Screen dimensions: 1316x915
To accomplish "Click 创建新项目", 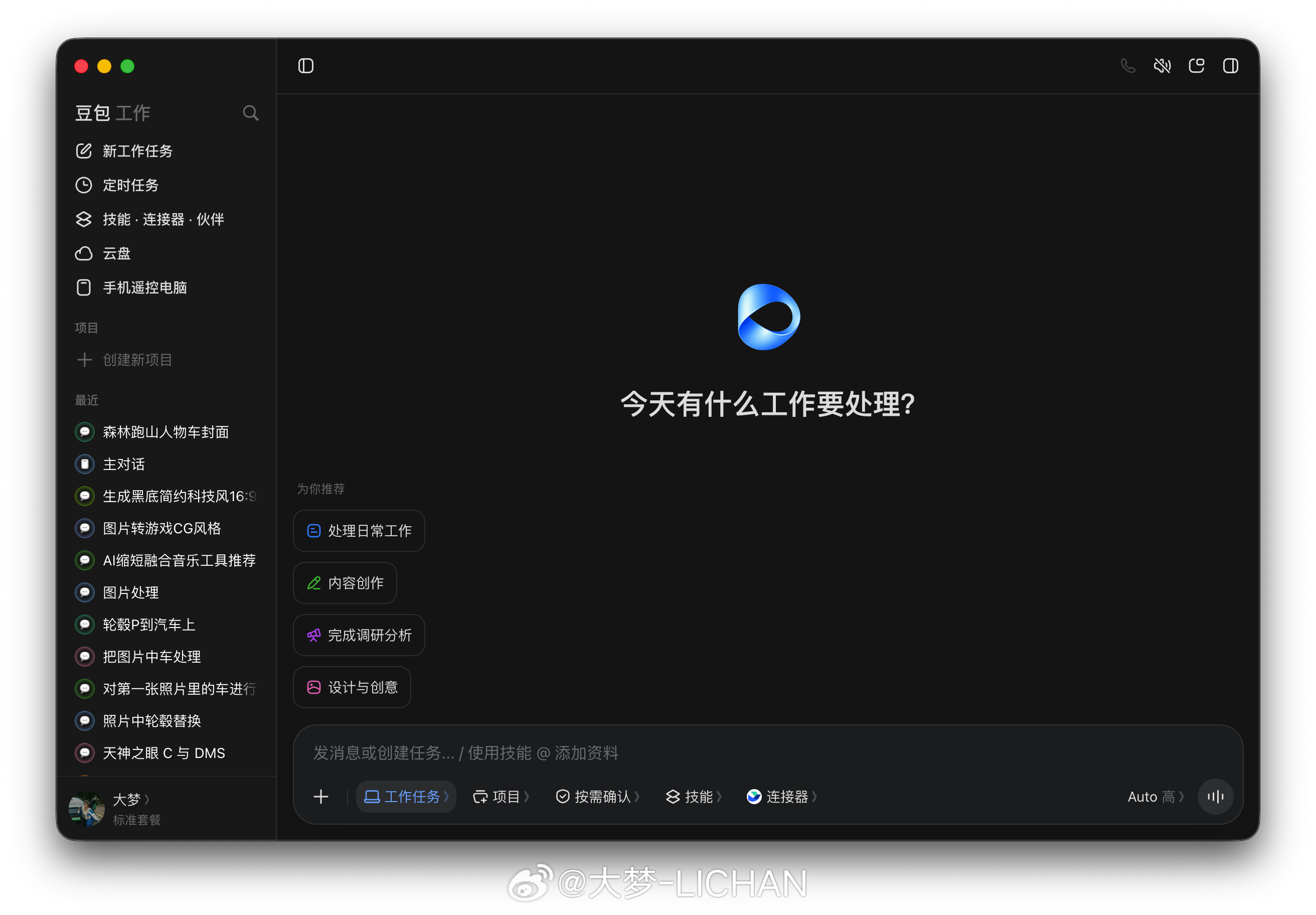I will tap(137, 360).
